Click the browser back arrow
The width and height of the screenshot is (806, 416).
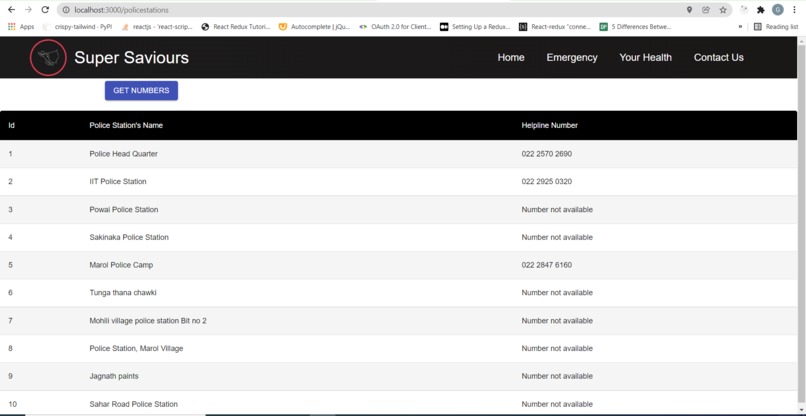[x=11, y=10]
